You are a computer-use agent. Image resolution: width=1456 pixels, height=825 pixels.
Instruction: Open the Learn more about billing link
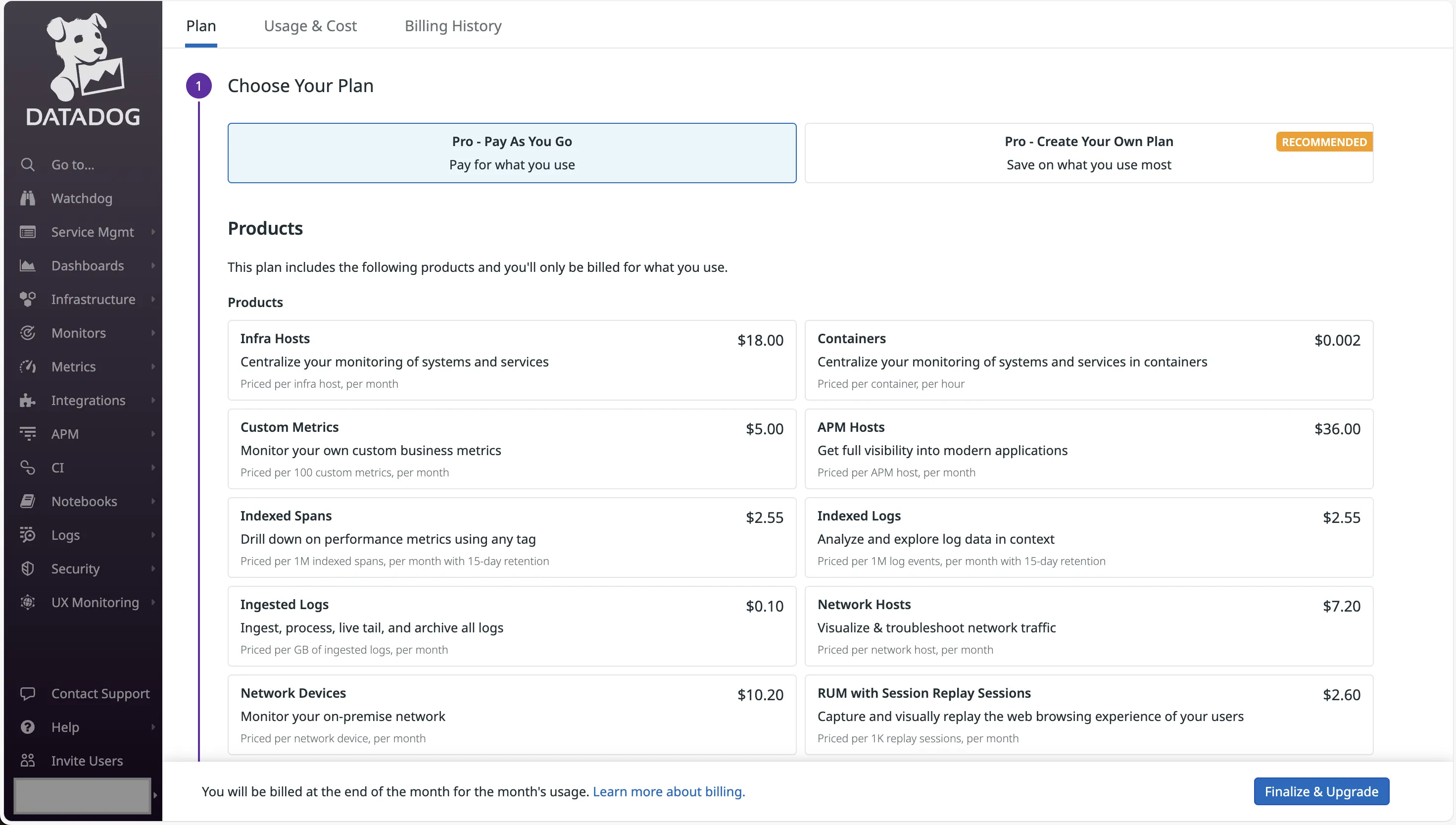coord(668,791)
